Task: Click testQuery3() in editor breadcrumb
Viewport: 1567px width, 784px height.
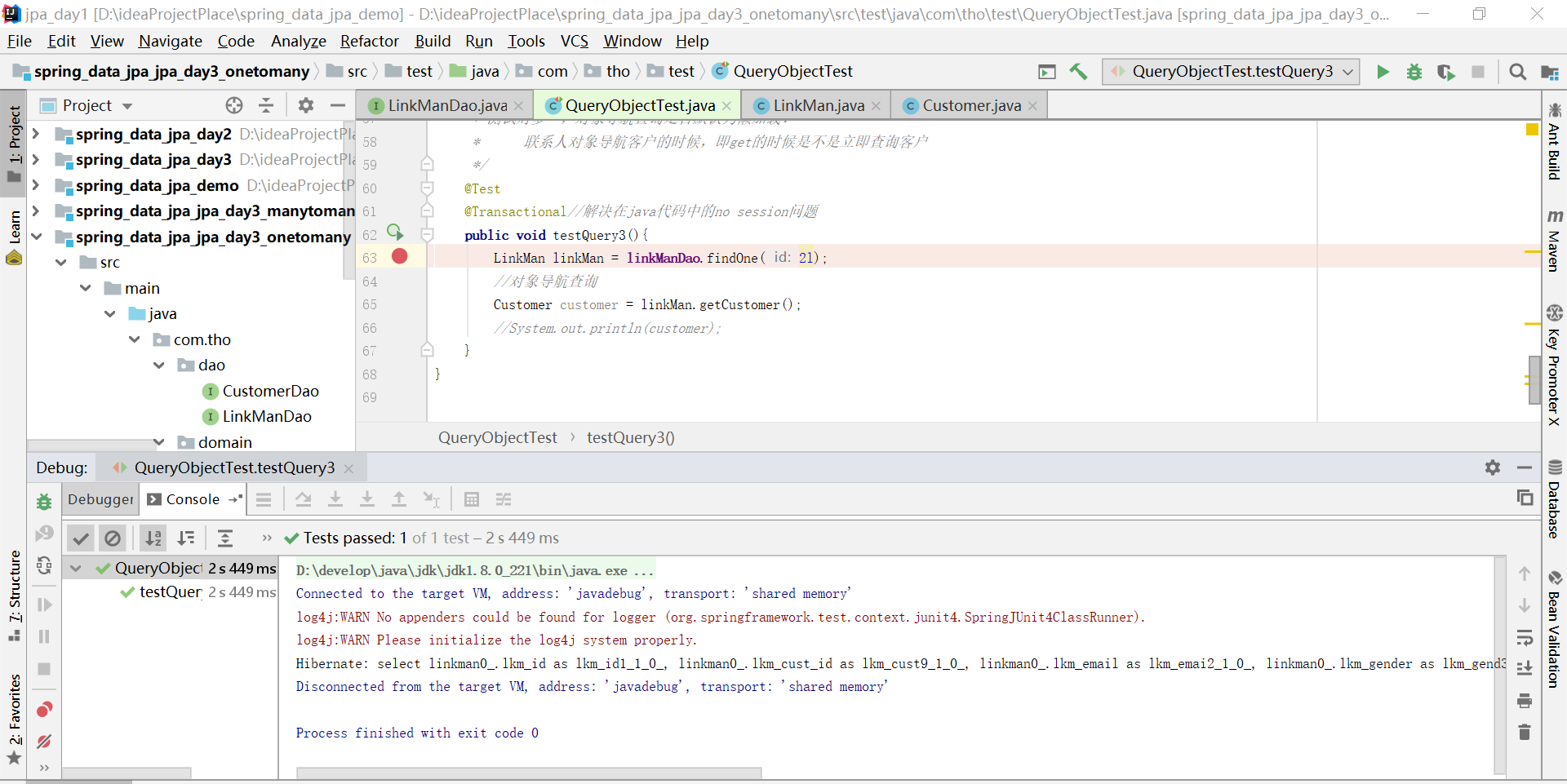Action: tap(630, 437)
